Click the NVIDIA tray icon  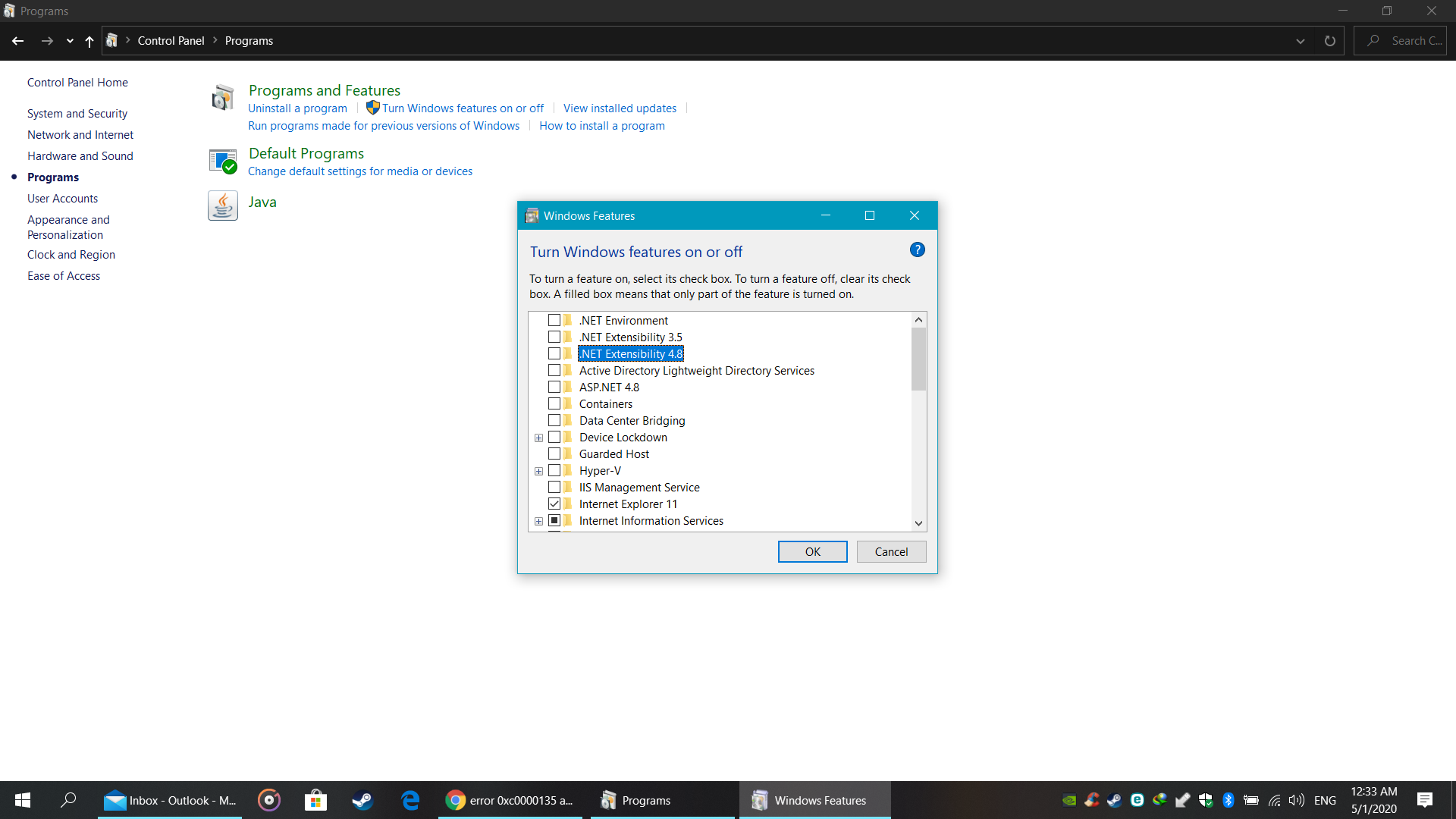point(1069,800)
